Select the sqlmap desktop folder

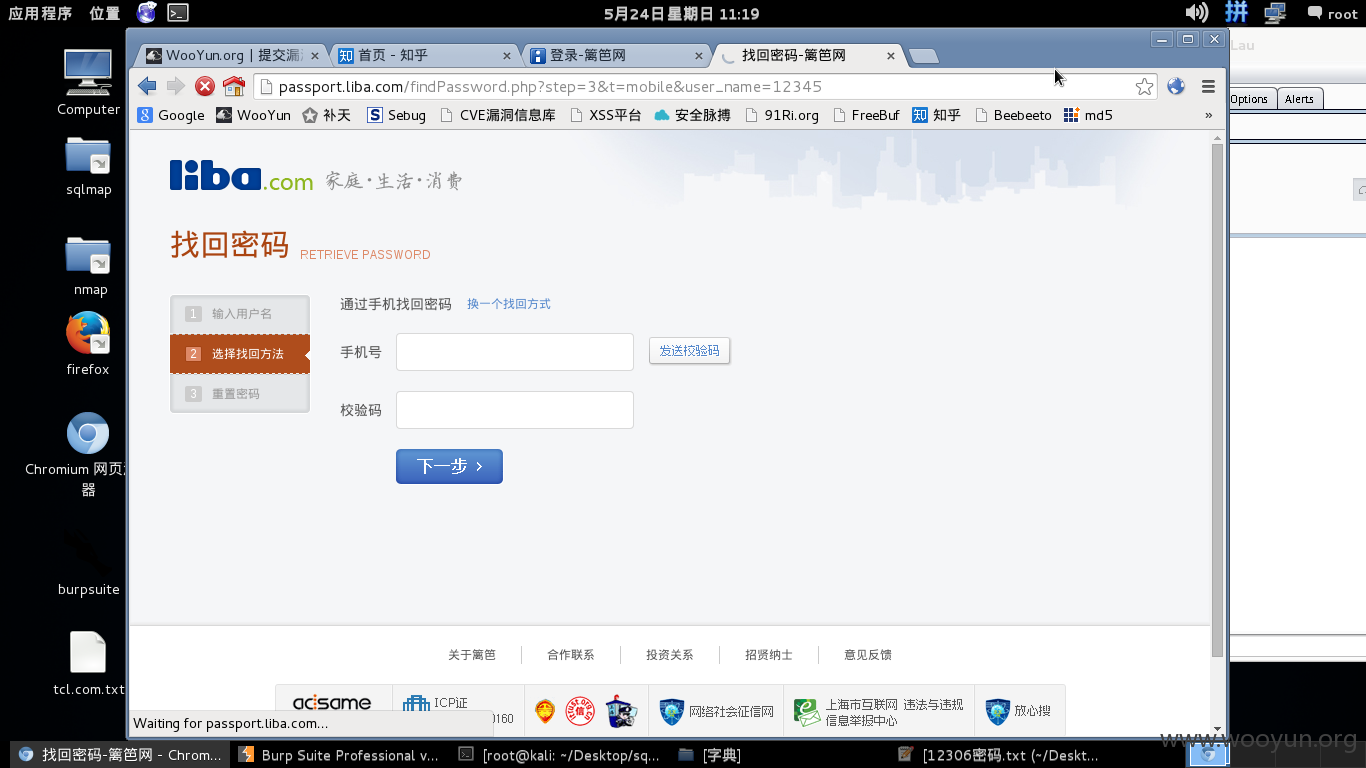88,166
